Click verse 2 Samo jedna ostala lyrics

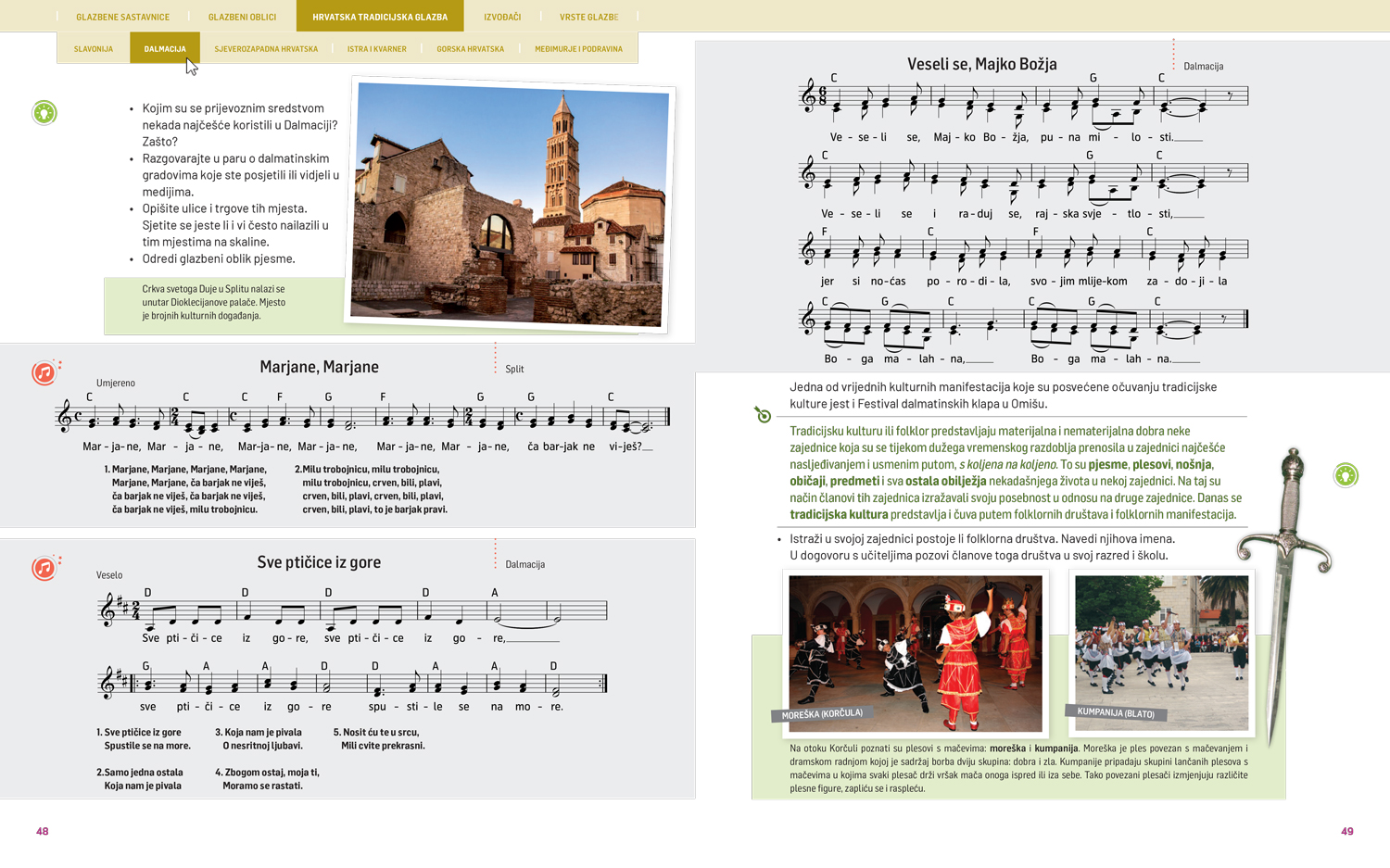(139, 779)
